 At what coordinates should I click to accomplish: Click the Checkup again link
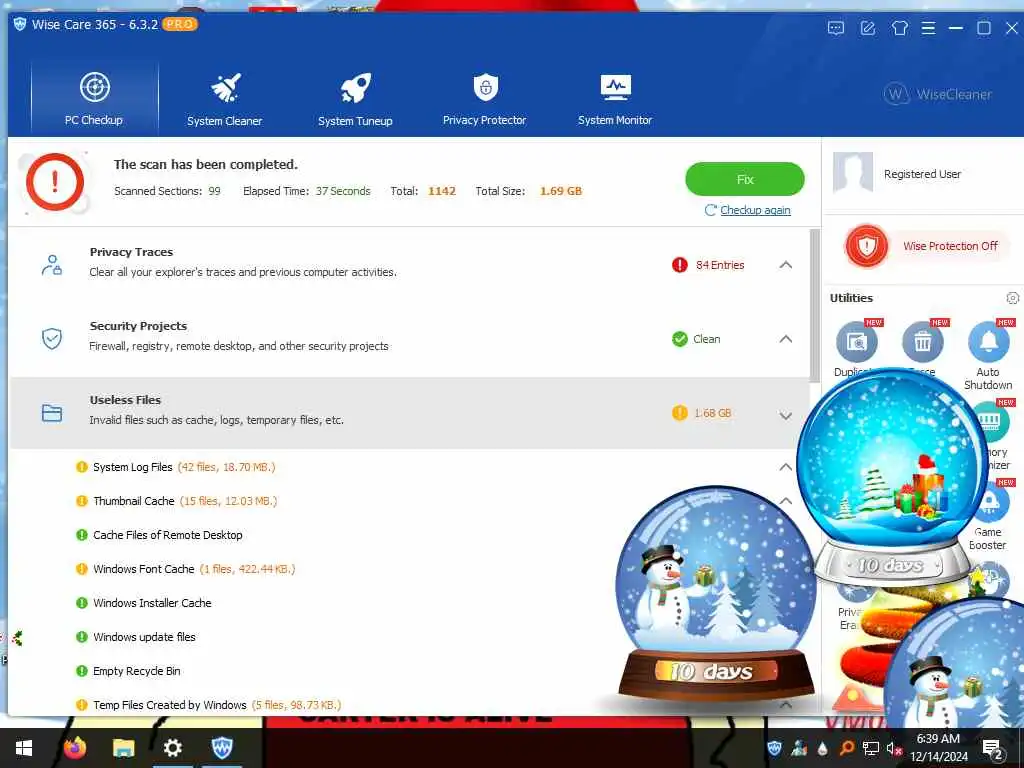coord(755,210)
